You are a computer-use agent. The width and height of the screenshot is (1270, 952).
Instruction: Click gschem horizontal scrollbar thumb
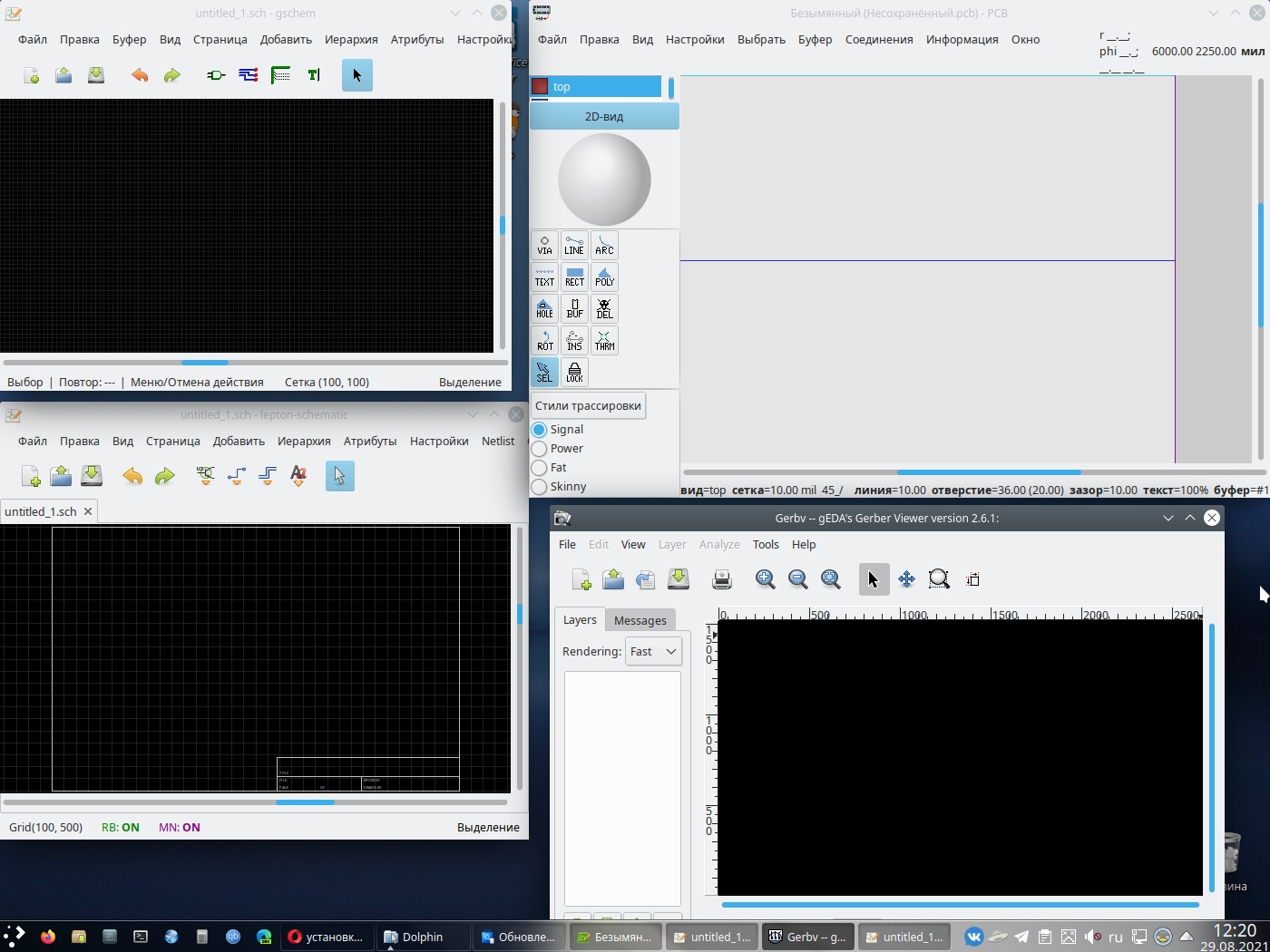pos(205,363)
